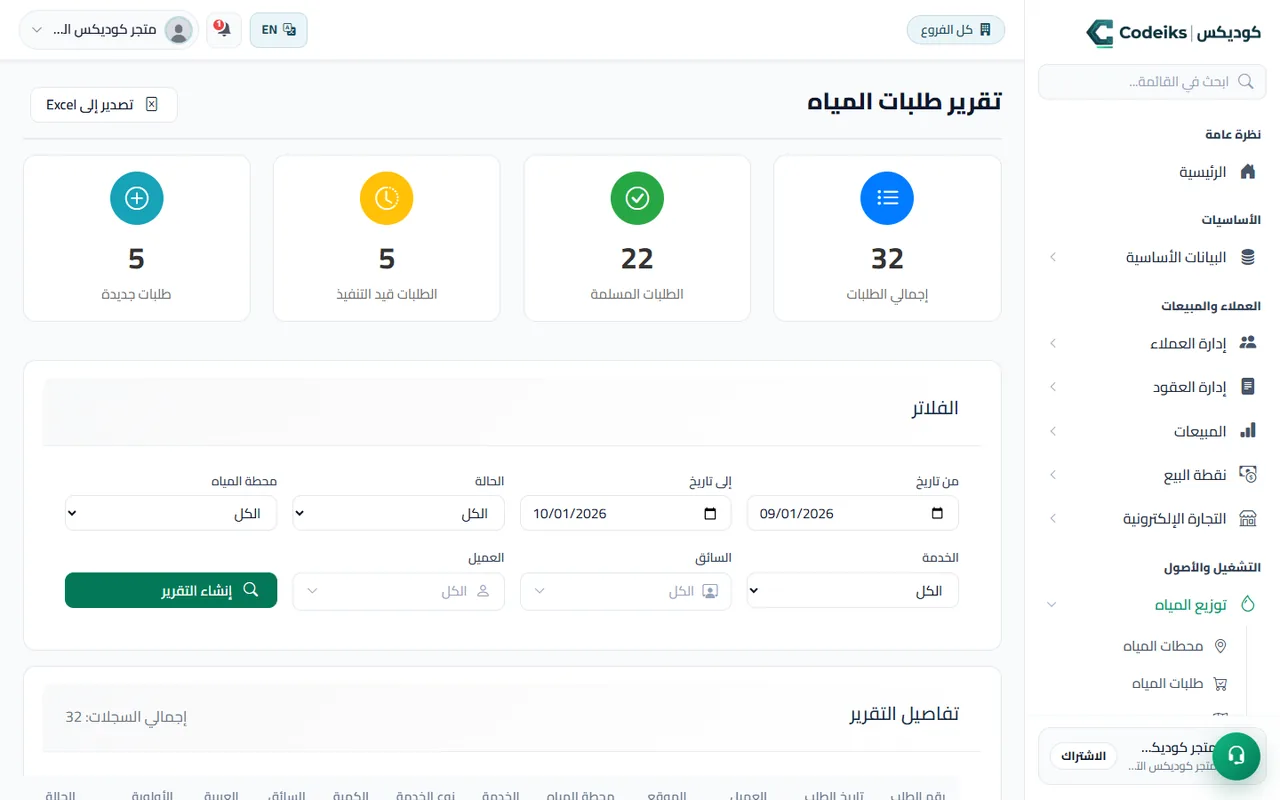Click the database icon for البيانات الأساسية
This screenshot has height=800, width=1280.
(x=1247, y=257)
